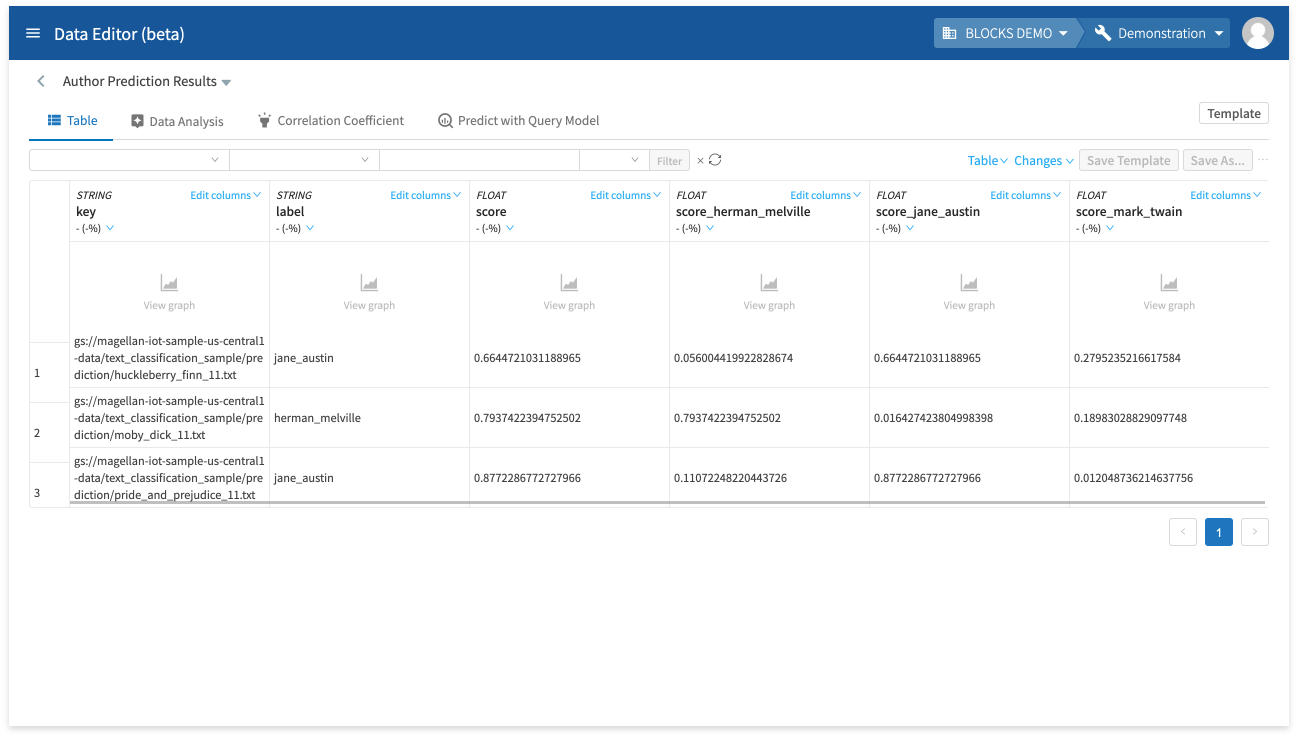This screenshot has width=1298, height=738.
Task: Open the Correlation Coefficient tab
Action: [x=331, y=121]
